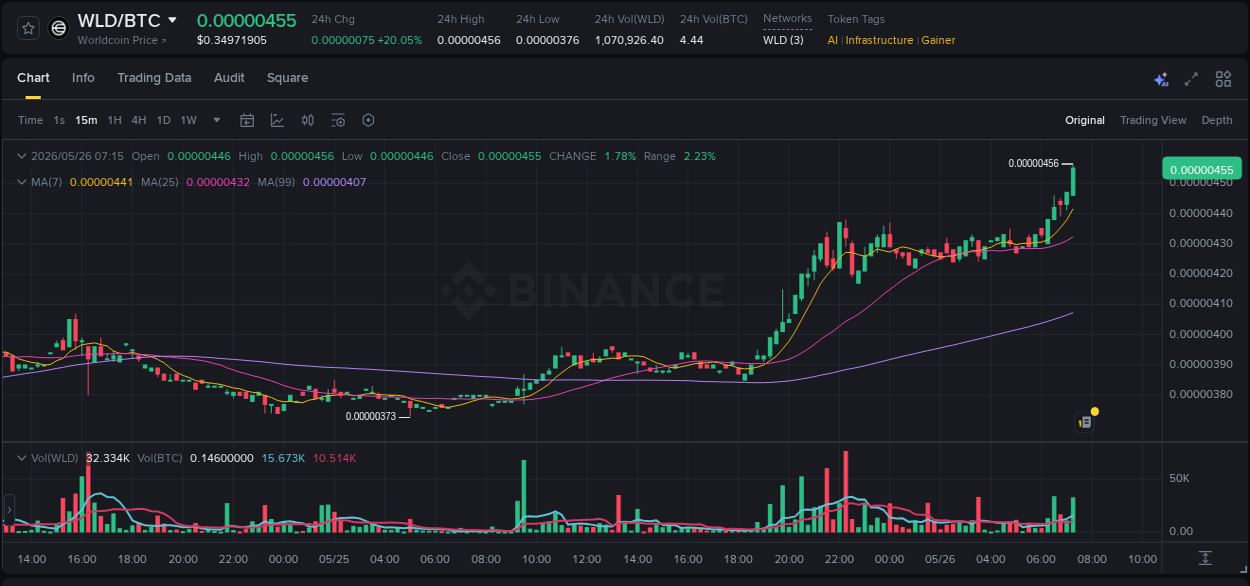Image resolution: width=1250 pixels, height=586 pixels.
Task: Open the Worldcoin Price link
Action: (x=122, y=40)
